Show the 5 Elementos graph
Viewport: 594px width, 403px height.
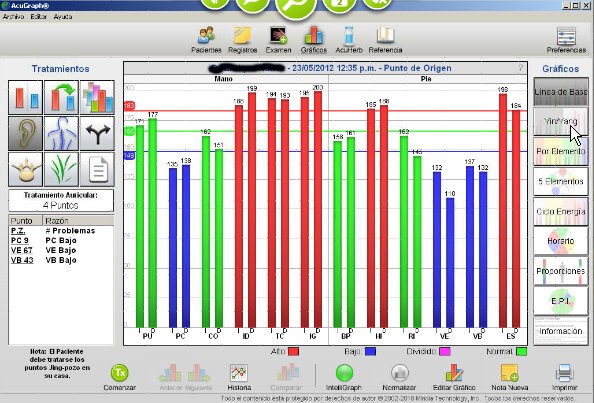pyautogui.click(x=561, y=181)
